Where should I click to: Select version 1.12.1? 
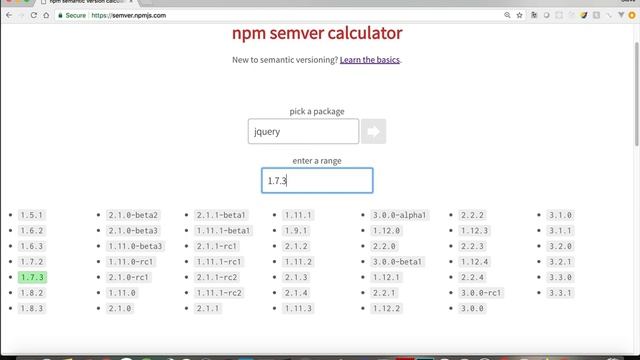coord(387,277)
